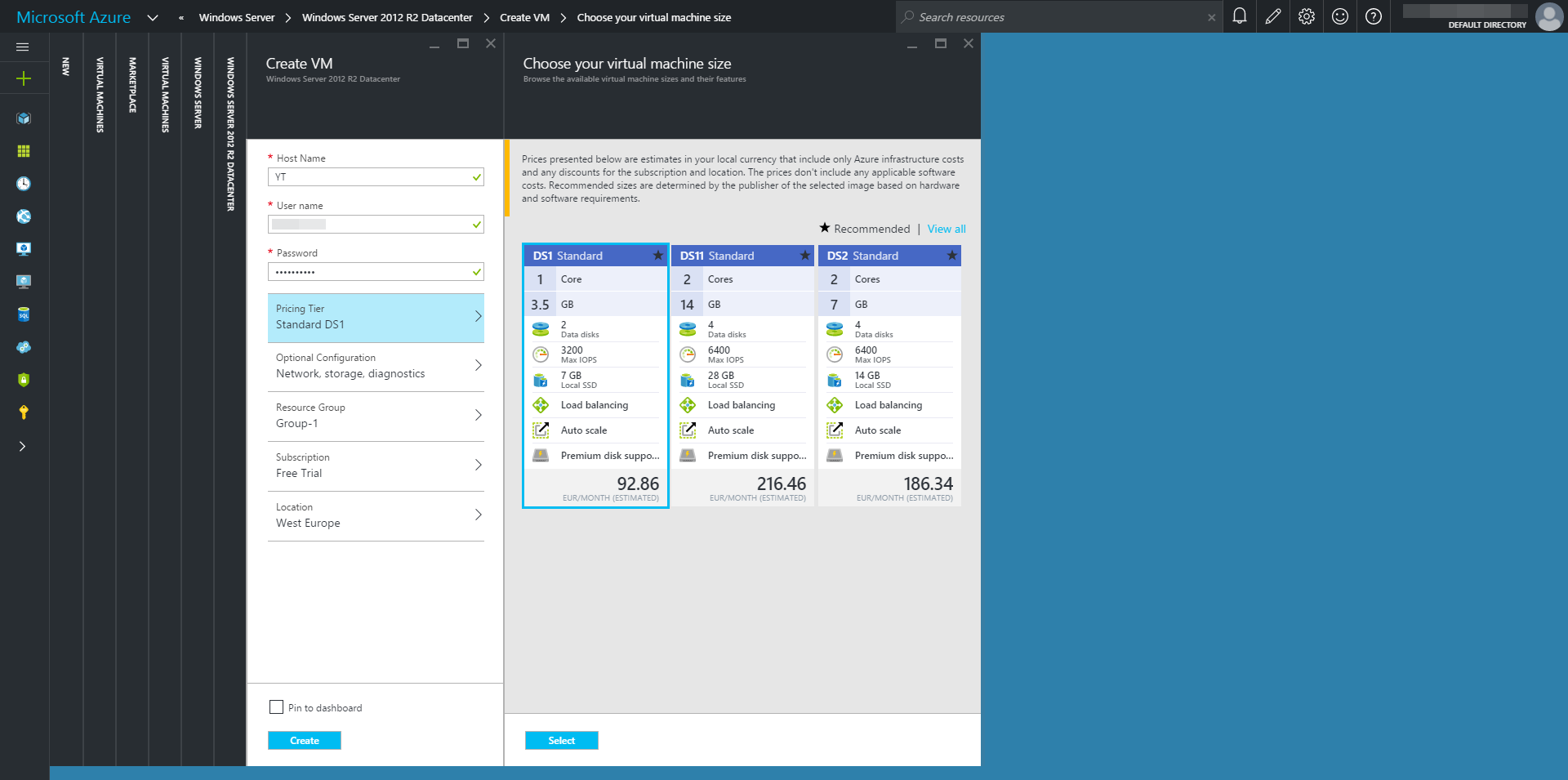Open the SQL databases sidebar icon
Screen dimensions: 1568x780
24,314
